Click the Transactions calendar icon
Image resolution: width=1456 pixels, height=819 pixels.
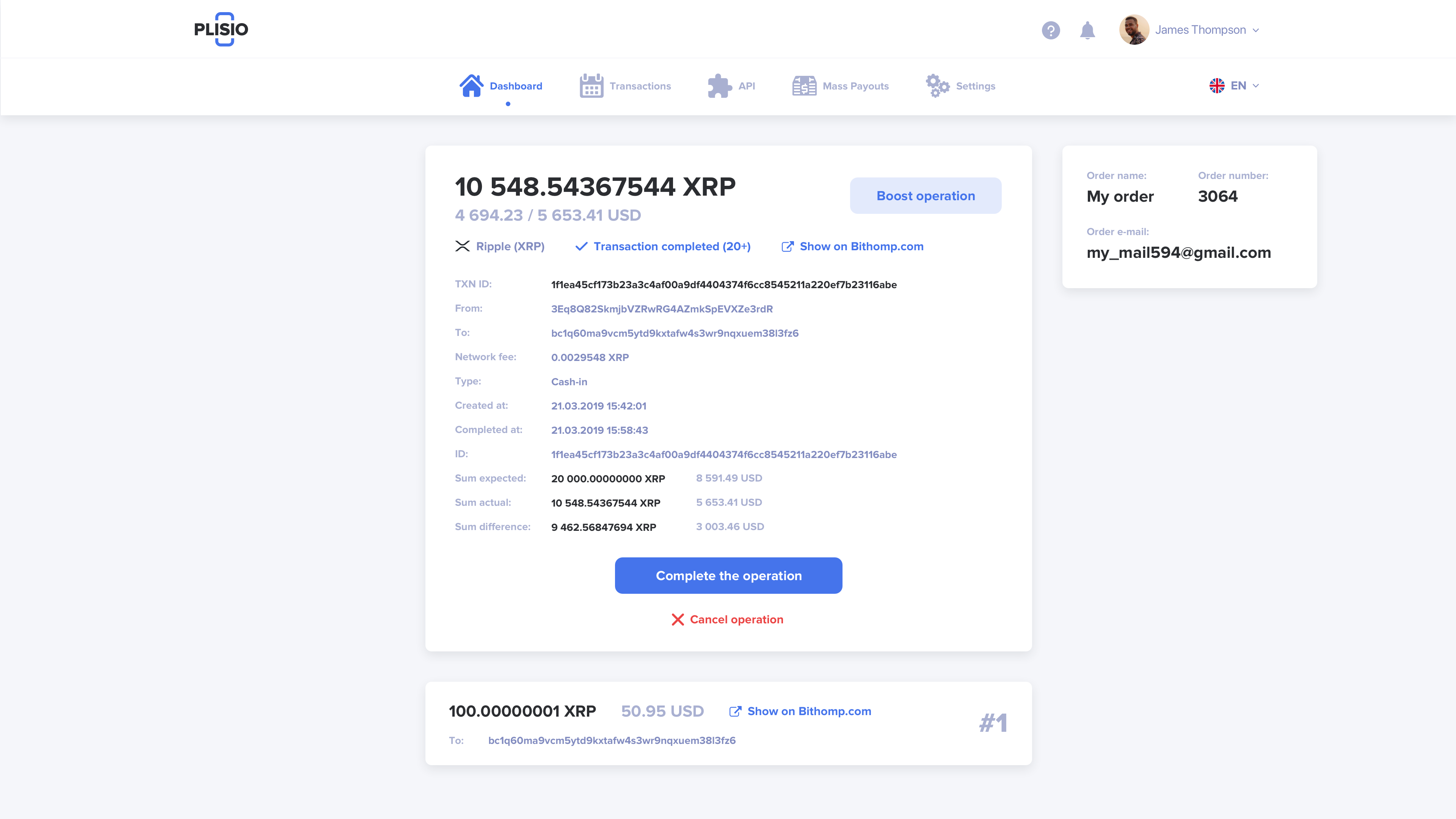coord(591,85)
